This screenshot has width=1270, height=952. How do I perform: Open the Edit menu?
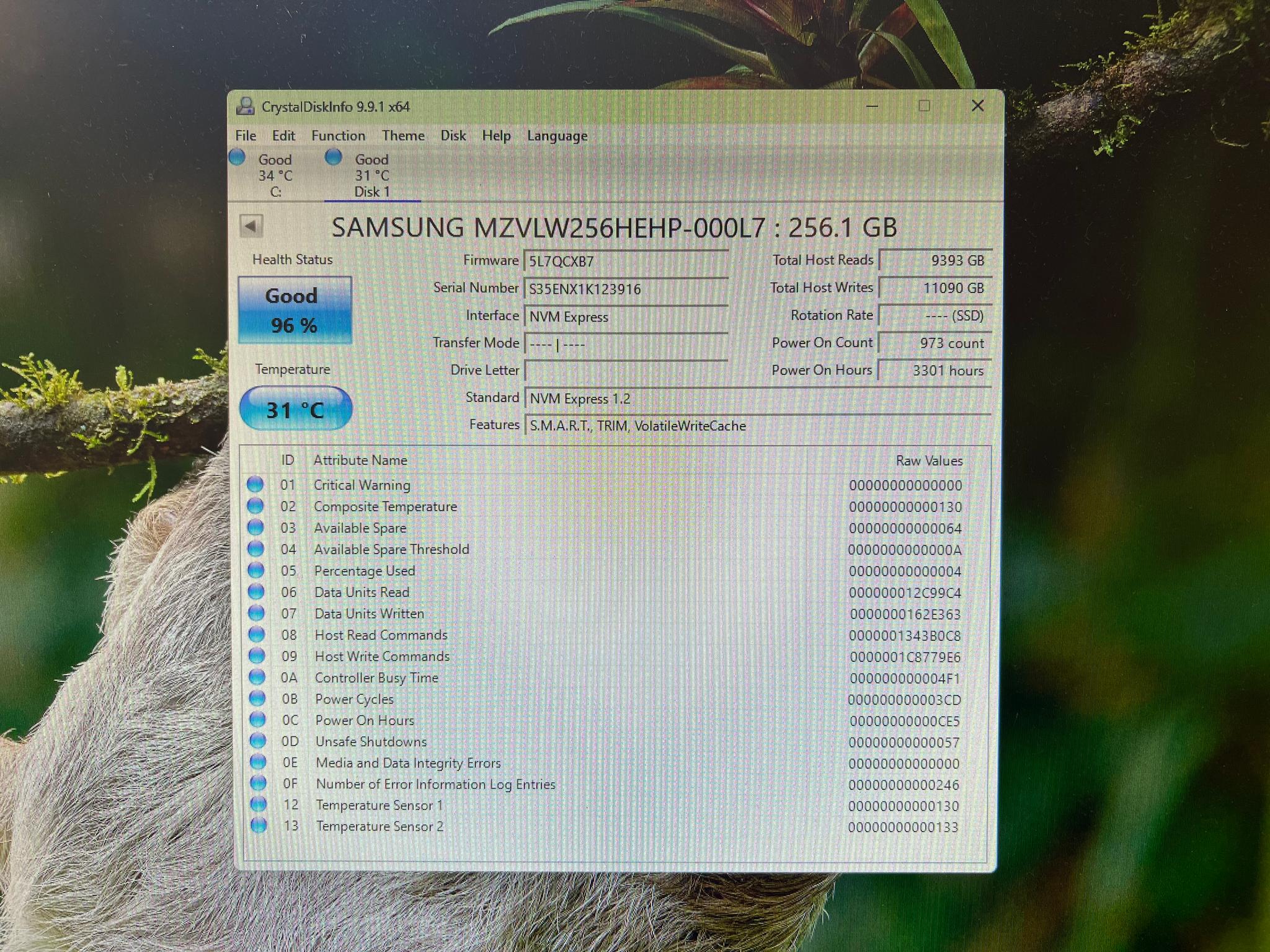(283, 135)
